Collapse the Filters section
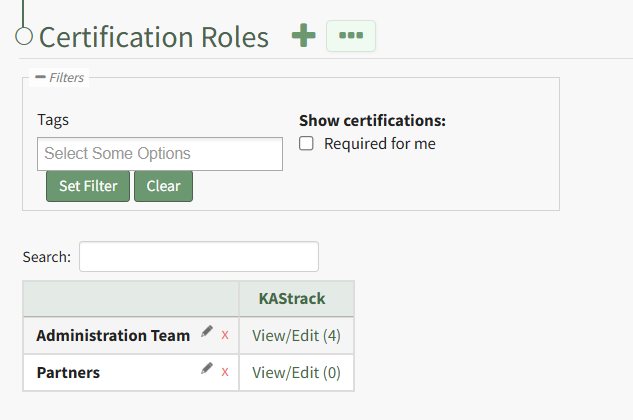Image resolution: width=633 pixels, height=420 pixels. point(40,77)
